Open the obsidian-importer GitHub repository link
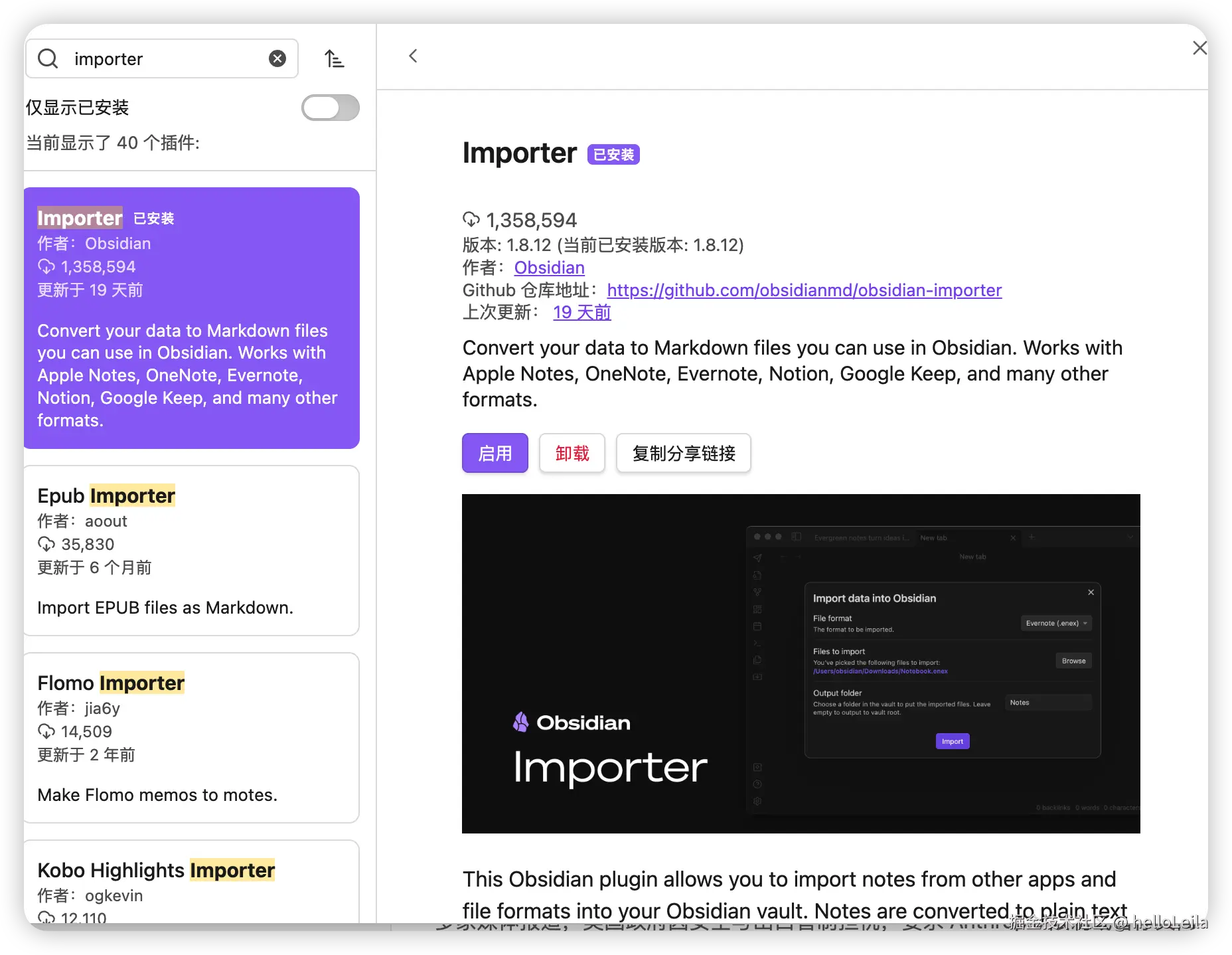 pos(804,290)
